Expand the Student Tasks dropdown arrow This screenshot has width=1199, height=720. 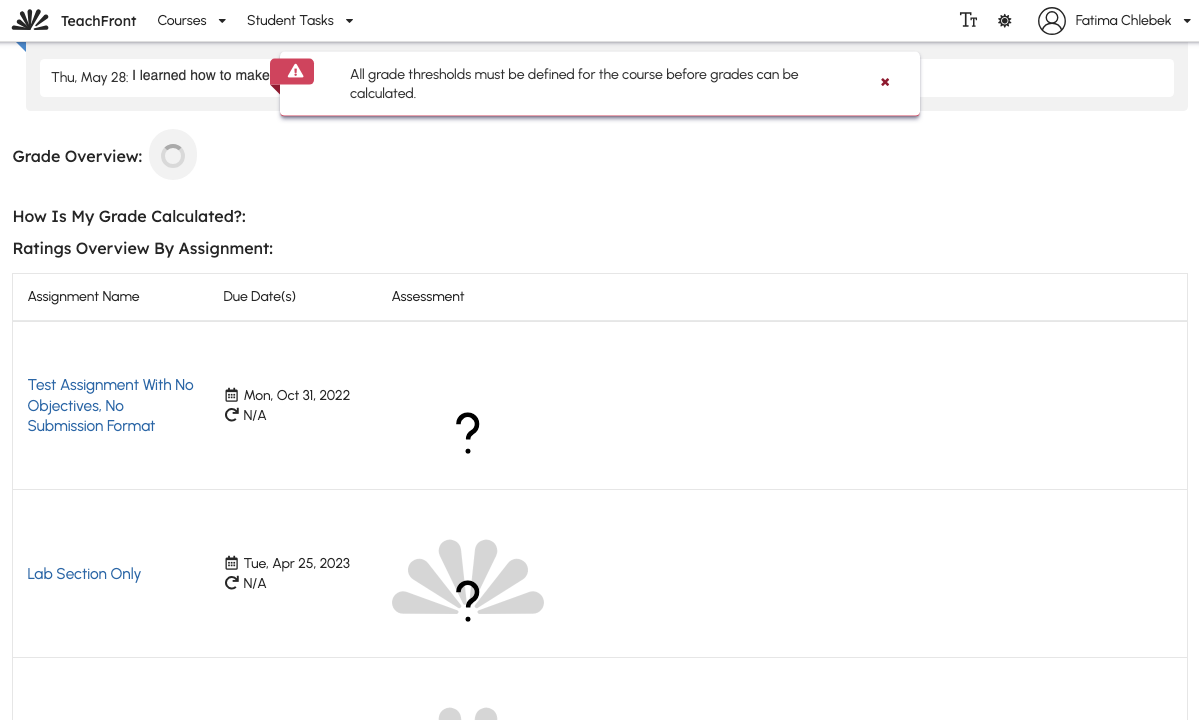pyautogui.click(x=349, y=21)
